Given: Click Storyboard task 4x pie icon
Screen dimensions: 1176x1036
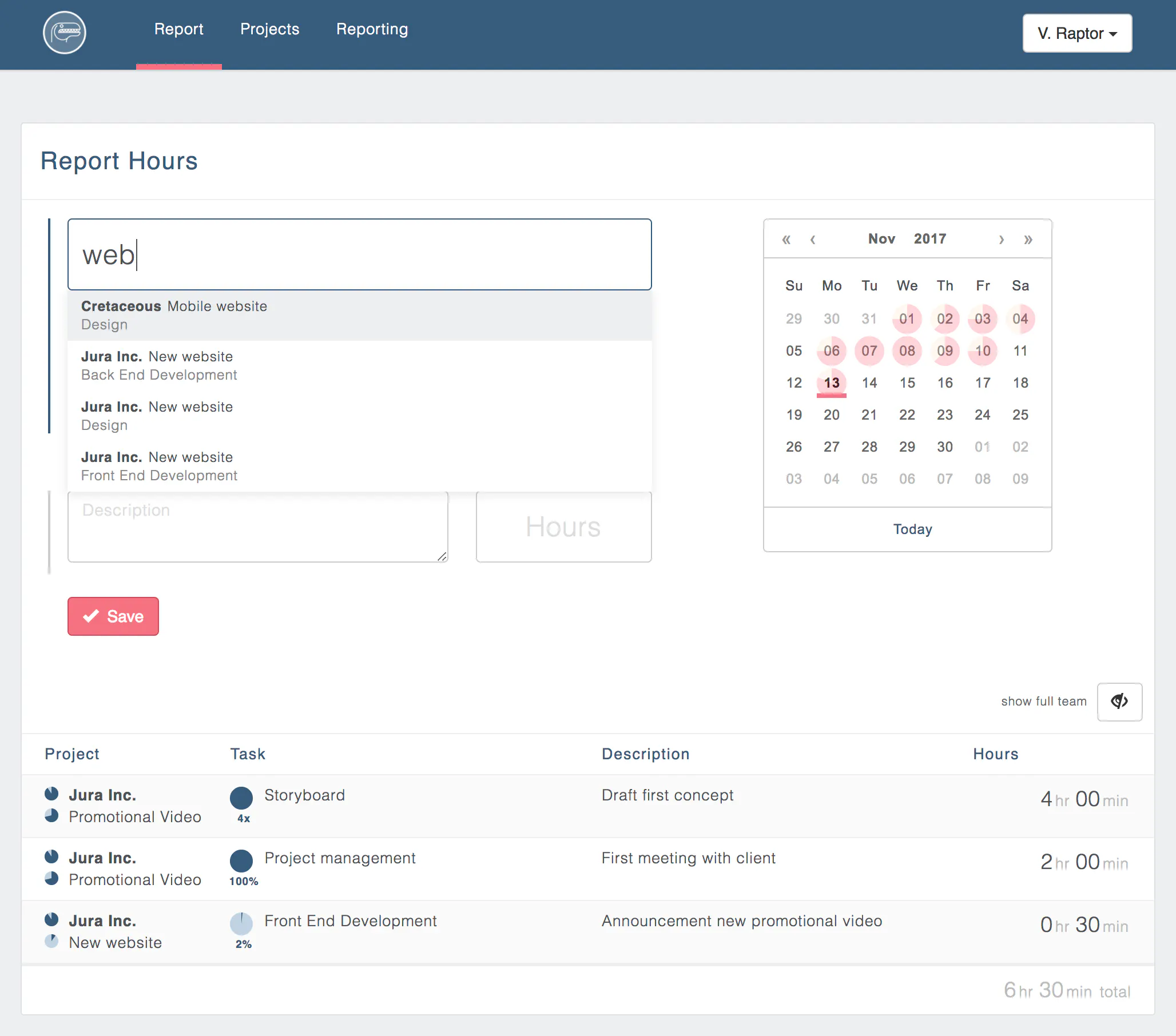Looking at the screenshot, I should coord(241,798).
